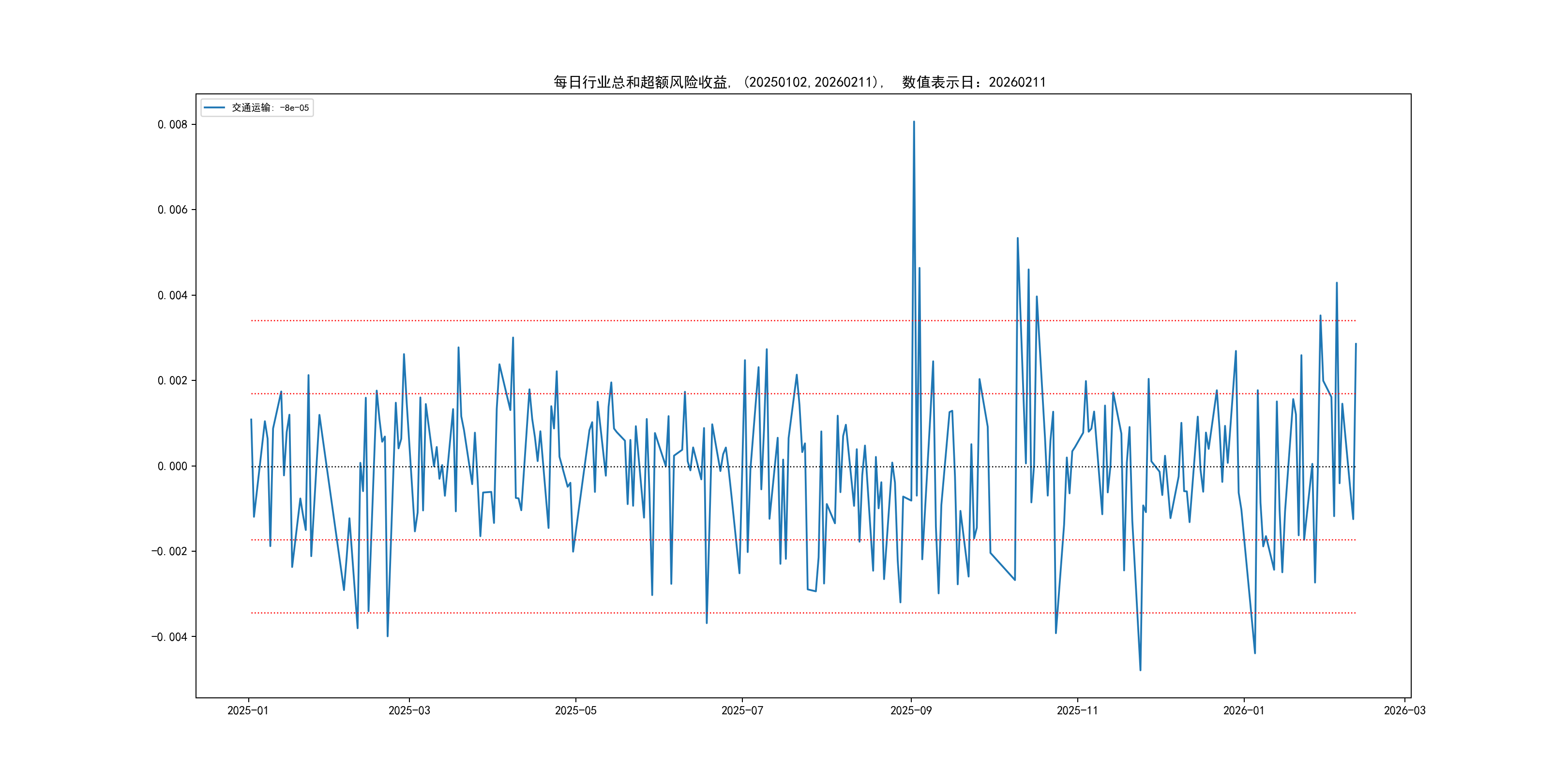The image size is (1568, 784).
Task: Click the 0.000 y-axis tick label
Action: tap(172, 466)
